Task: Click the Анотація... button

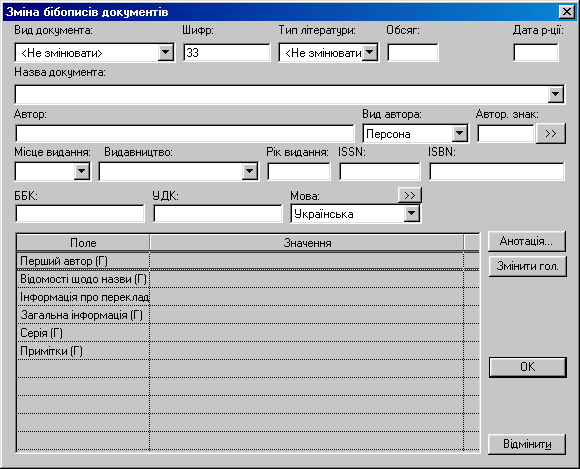Action: [526, 241]
